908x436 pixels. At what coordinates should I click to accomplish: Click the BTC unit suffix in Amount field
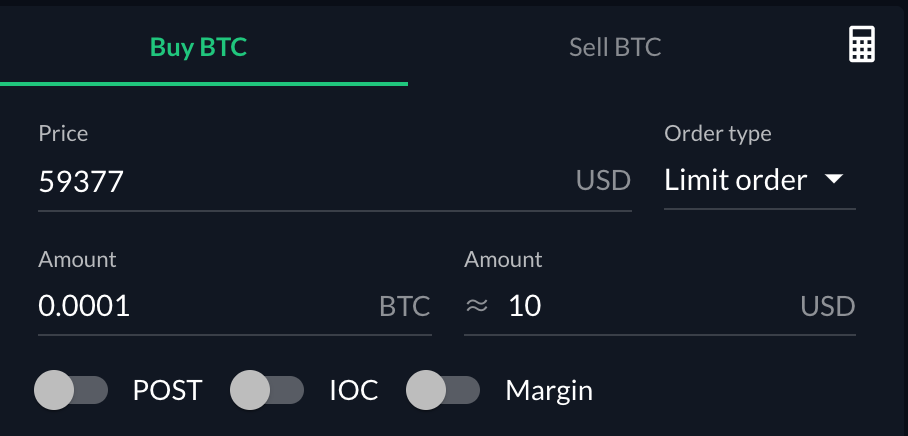pyautogui.click(x=405, y=306)
